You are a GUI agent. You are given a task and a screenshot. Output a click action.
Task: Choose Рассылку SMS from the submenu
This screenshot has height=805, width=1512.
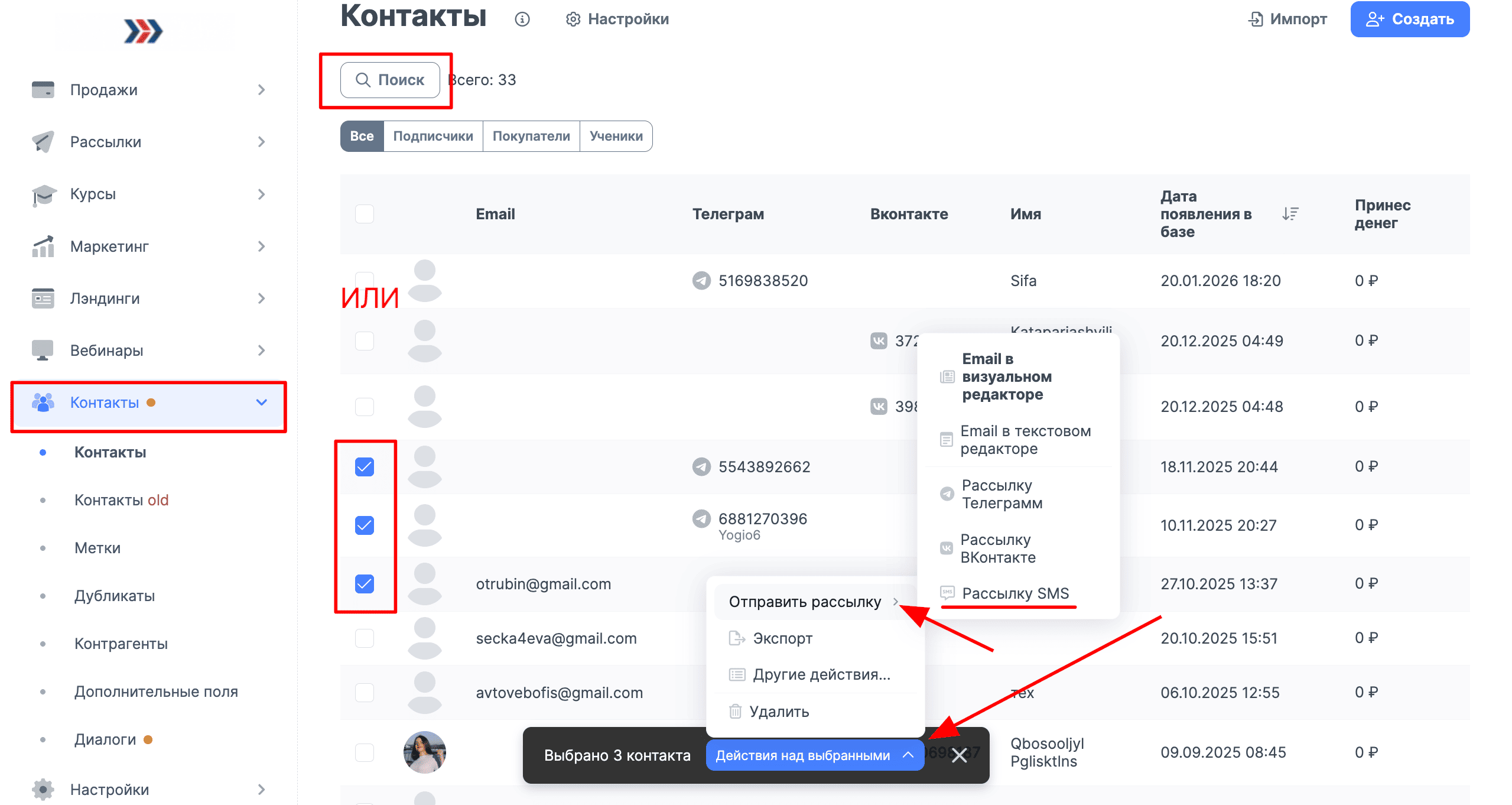coord(1015,593)
